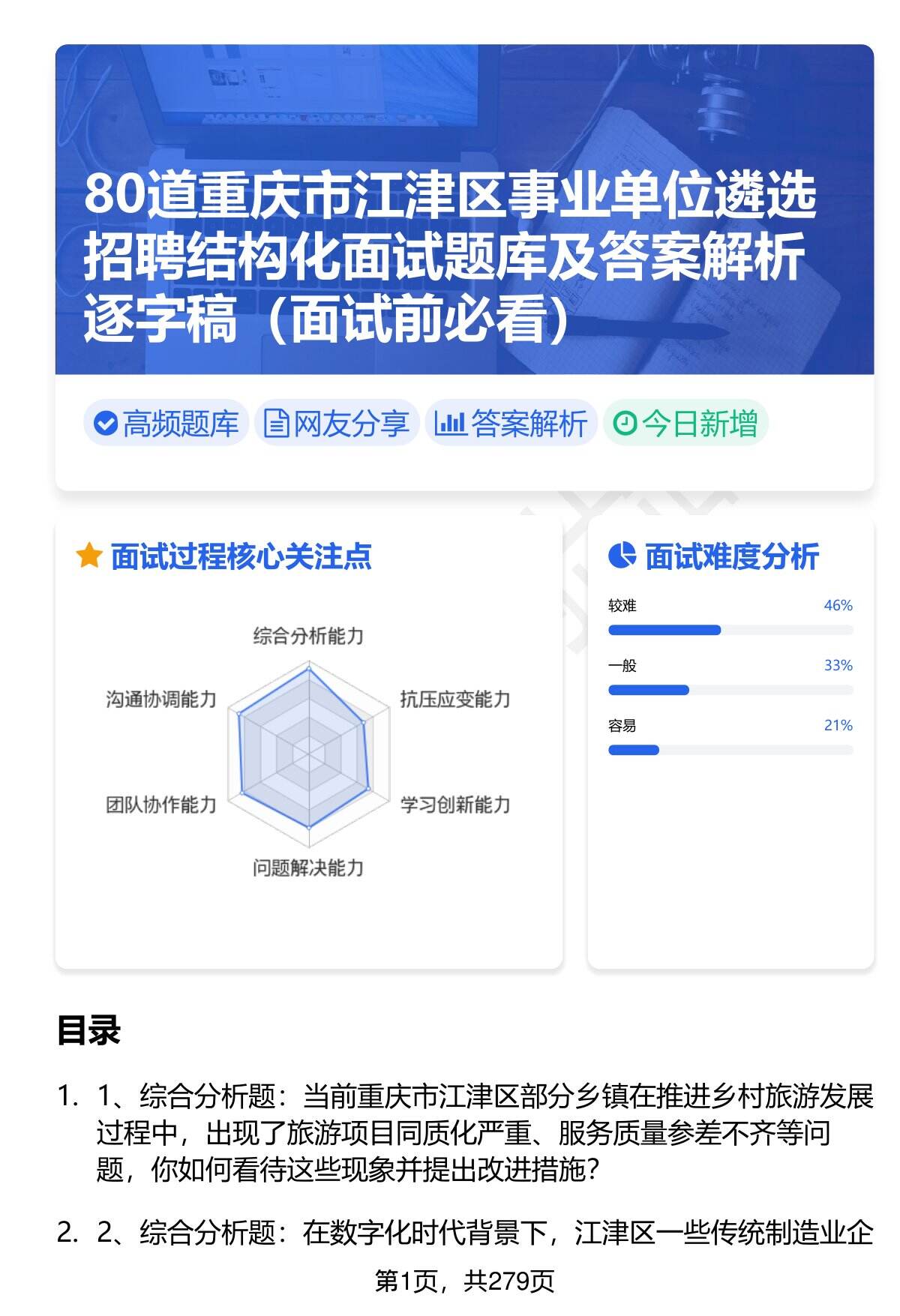
Task: Click the bar chart icon beside 答案解析
Action: 450,424
